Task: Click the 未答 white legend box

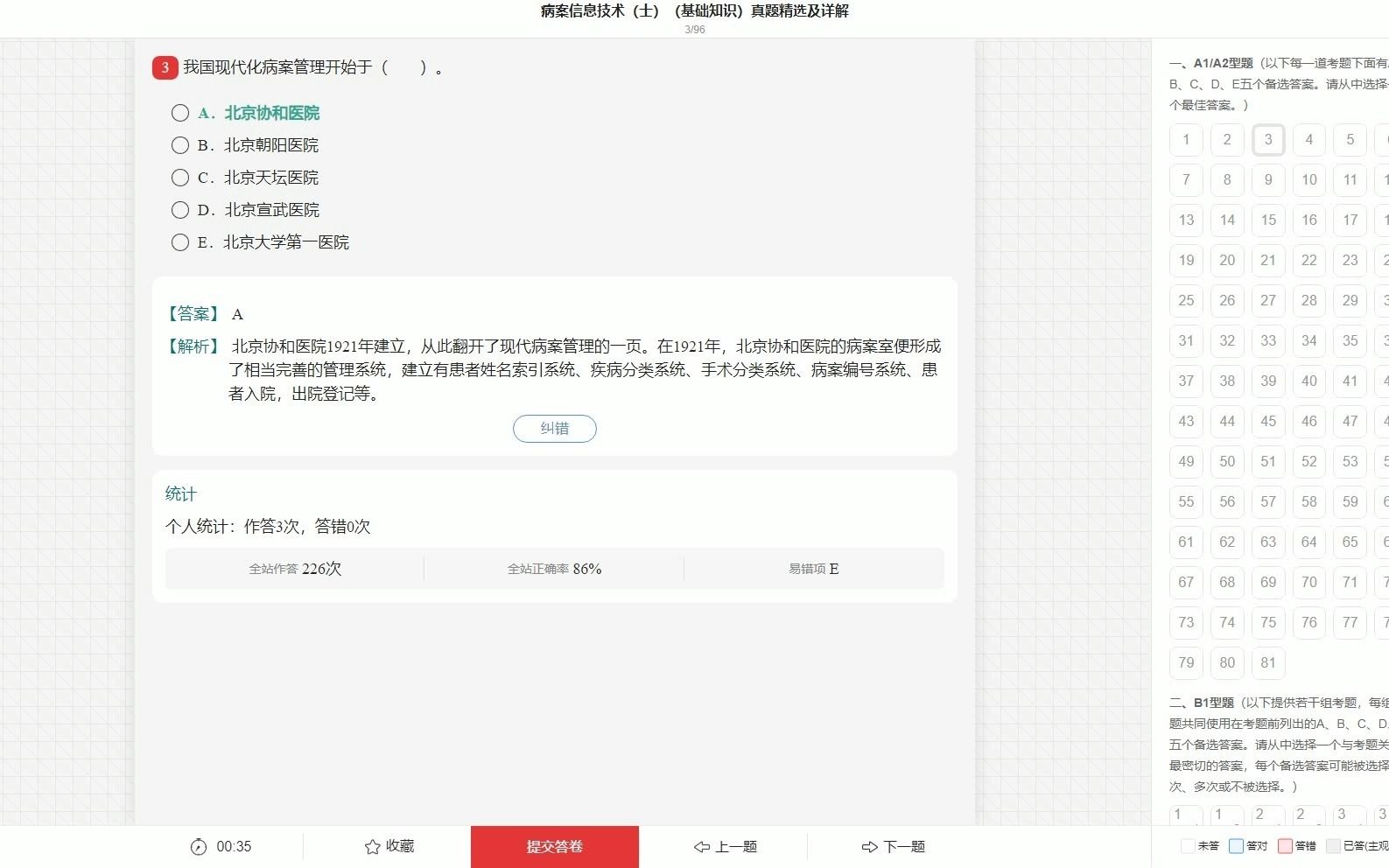Action: coord(1188,846)
